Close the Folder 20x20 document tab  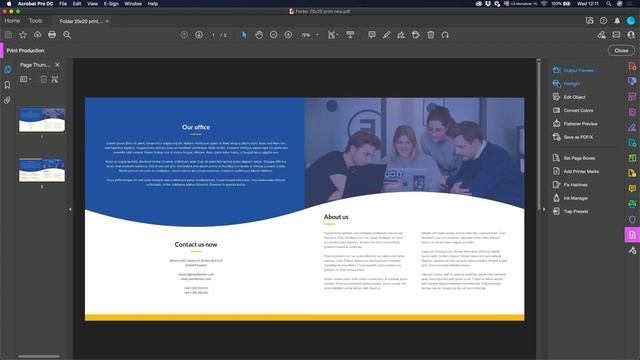[x=107, y=21]
